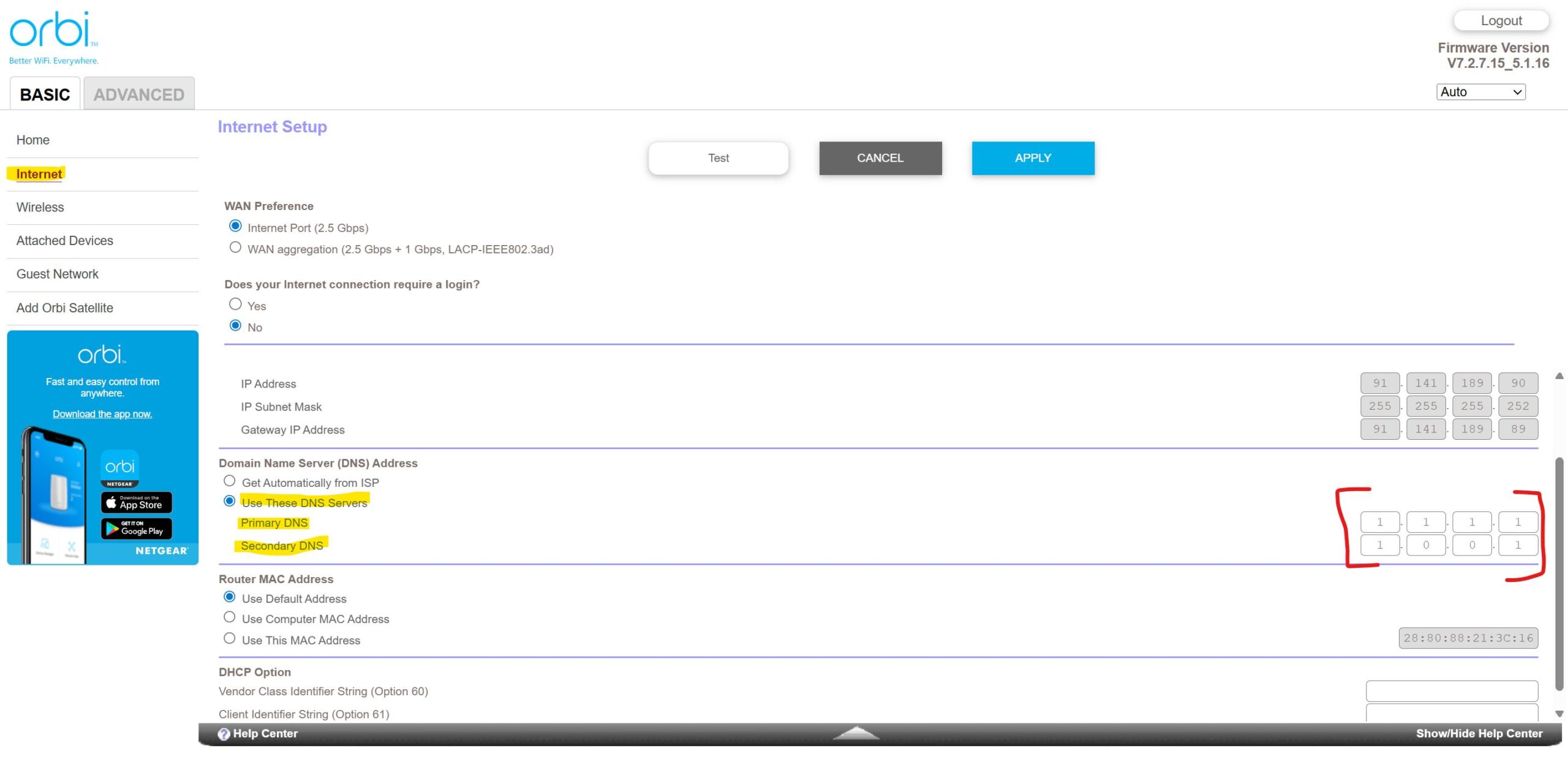1568x762 pixels.
Task: Select Use Computer MAC Address option
Action: tap(230, 617)
